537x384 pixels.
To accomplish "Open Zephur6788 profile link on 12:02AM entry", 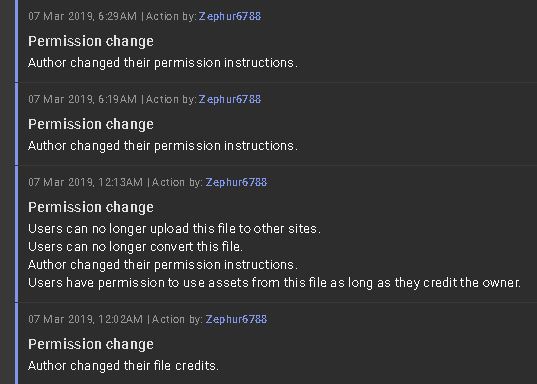I will 236,319.
